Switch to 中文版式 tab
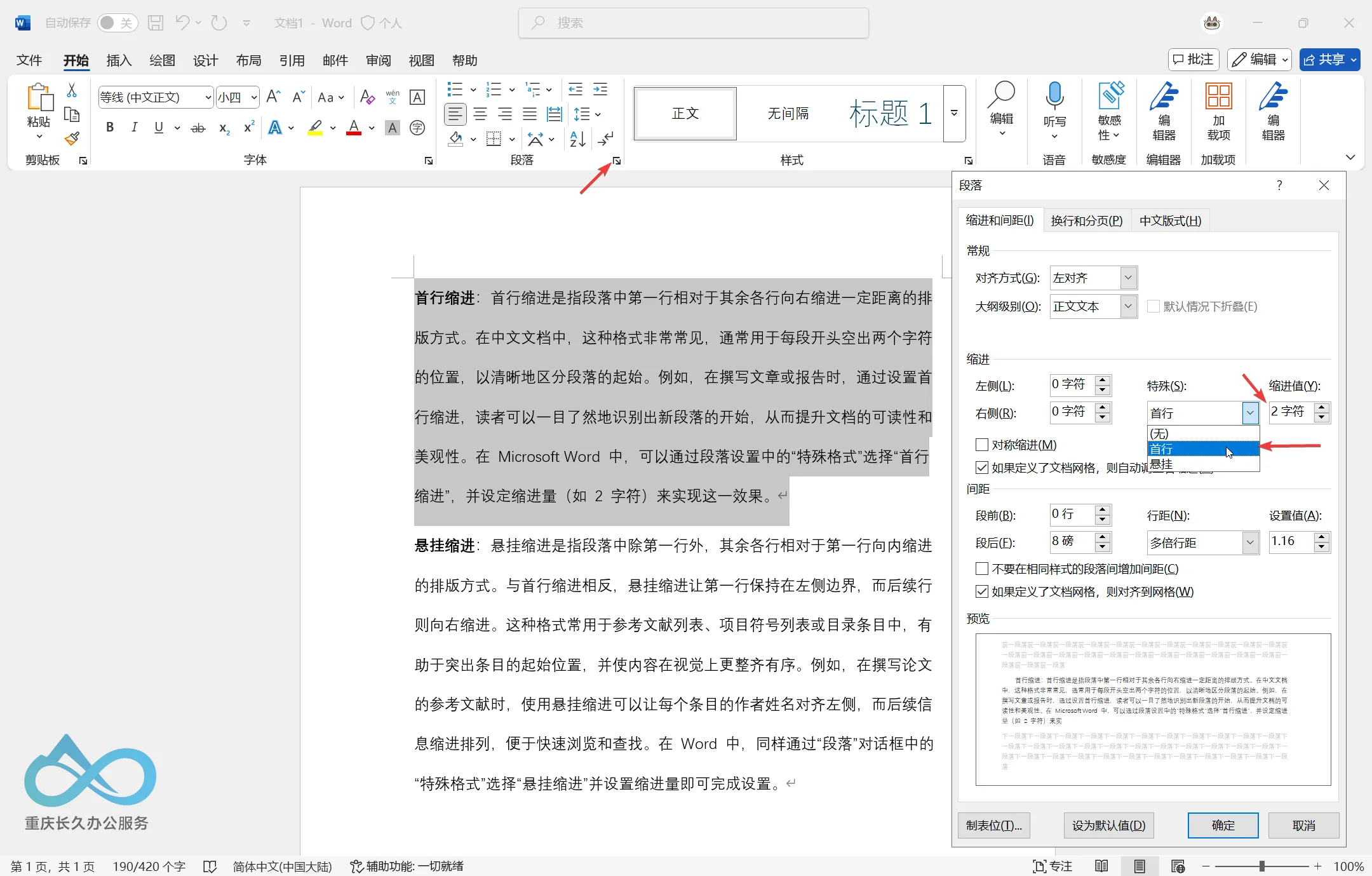Screen dimensions: 1372x876 click(x=1170, y=220)
